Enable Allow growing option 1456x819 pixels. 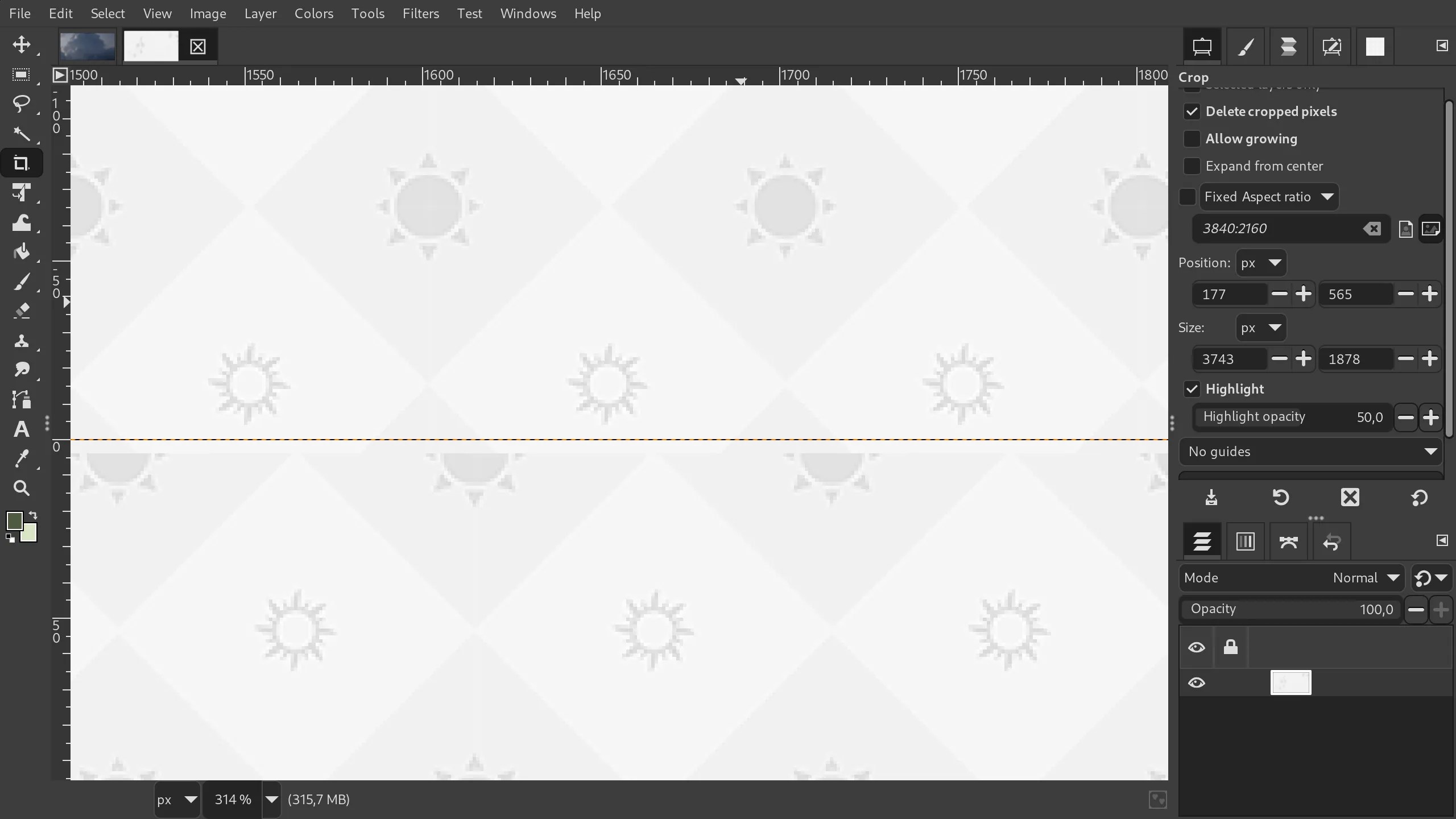1192,138
